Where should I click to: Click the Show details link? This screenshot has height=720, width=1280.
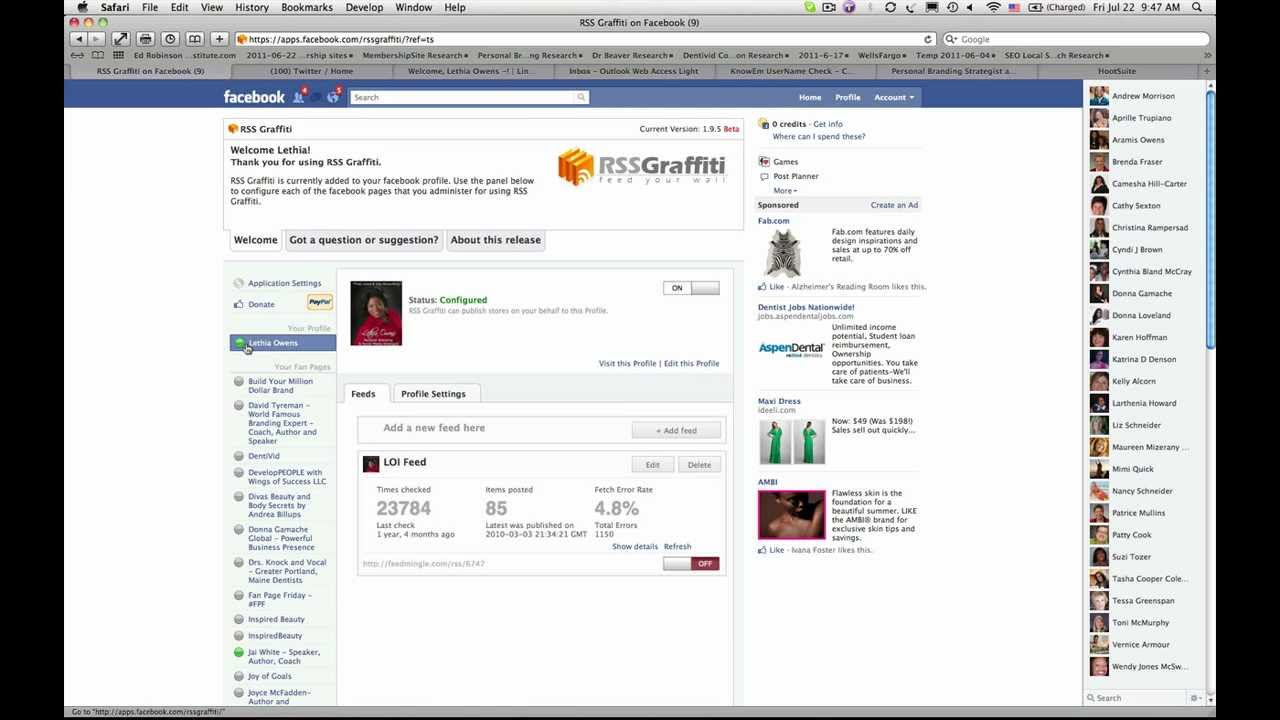click(635, 547)
